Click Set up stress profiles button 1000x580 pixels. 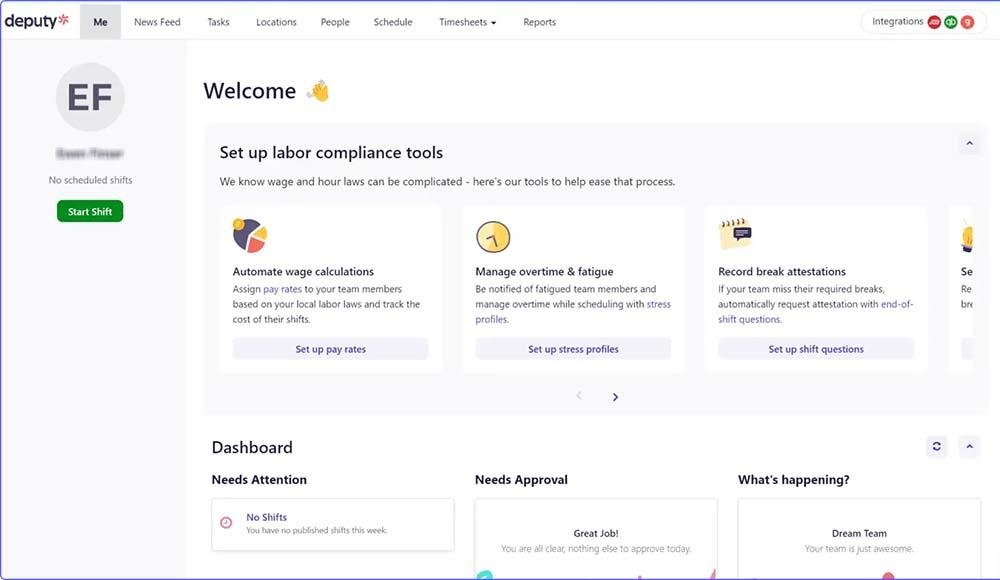pos(573,349)
